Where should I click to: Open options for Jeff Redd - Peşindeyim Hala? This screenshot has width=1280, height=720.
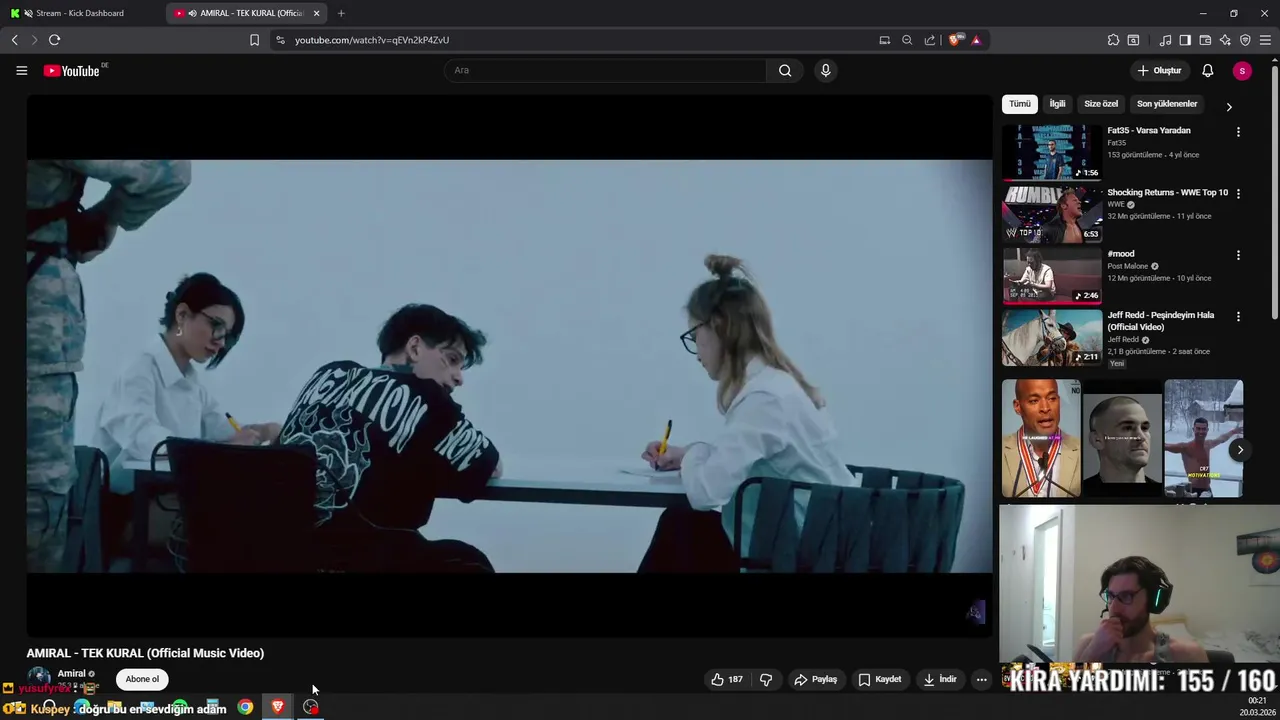1238,317
